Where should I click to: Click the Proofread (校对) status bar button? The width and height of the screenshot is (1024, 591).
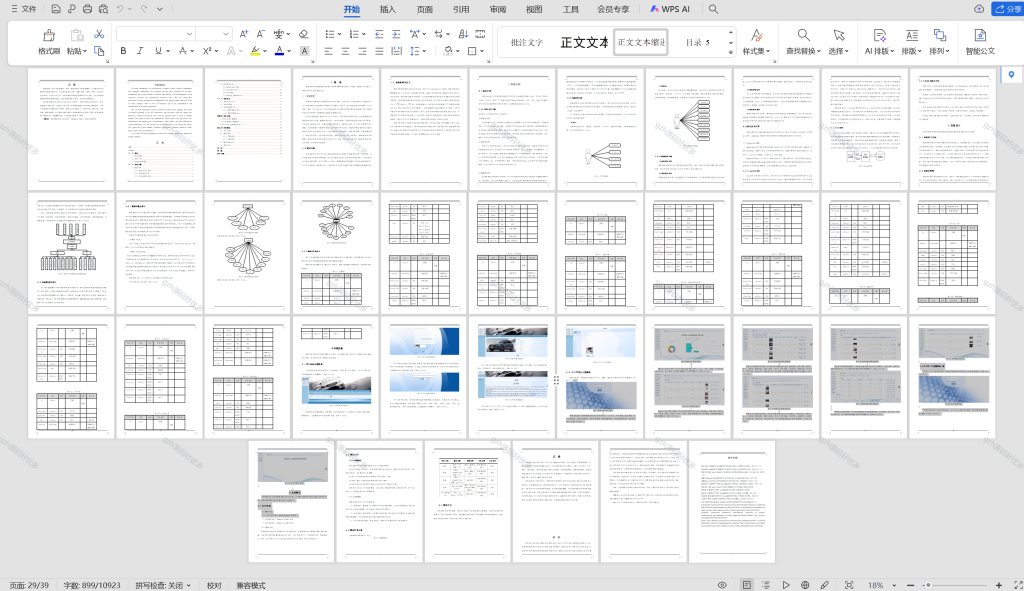(x=214, y=586)
